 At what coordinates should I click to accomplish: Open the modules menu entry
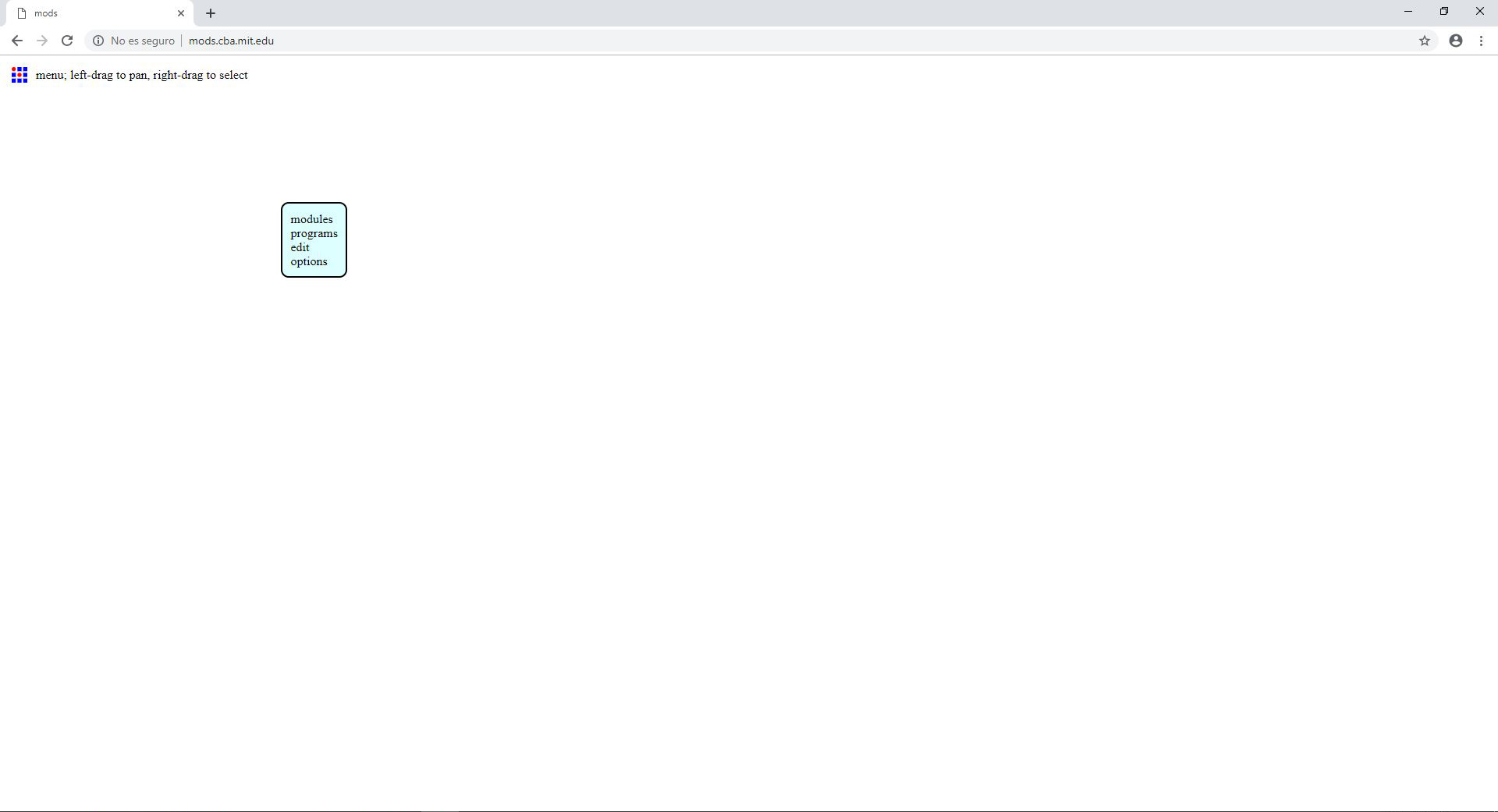click(x=311, y=219)
